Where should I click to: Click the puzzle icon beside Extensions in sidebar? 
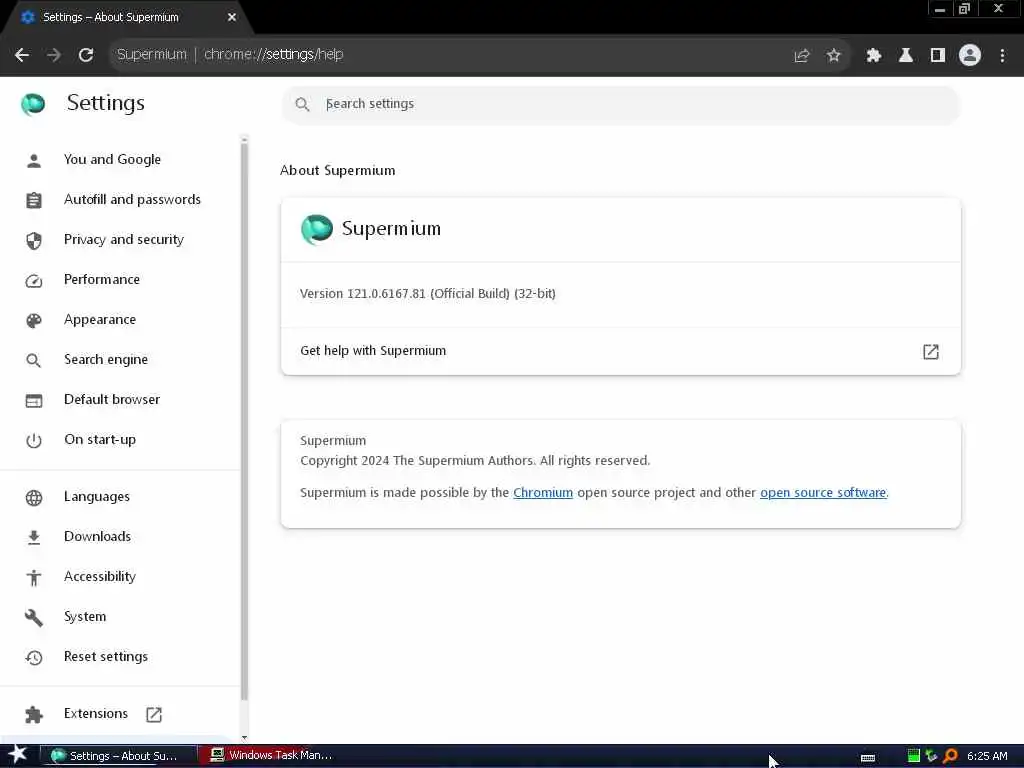[34, 715]
